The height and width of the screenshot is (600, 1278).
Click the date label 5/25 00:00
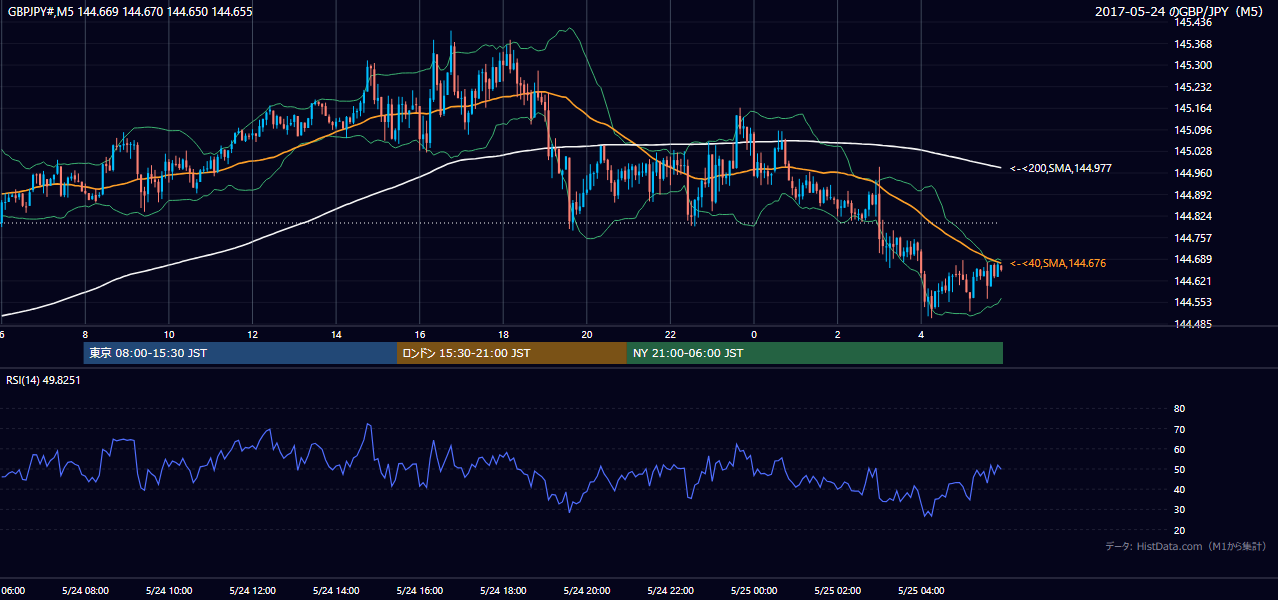(x=754, y=591)
